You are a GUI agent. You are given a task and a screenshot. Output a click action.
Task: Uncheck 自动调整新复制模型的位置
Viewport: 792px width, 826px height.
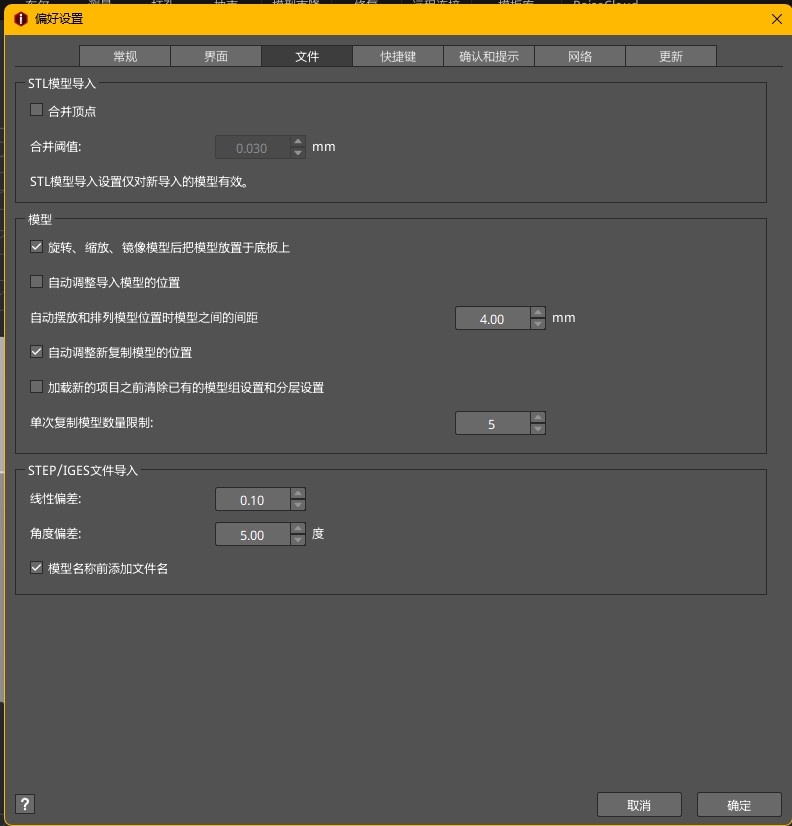[x=36, y=352]
